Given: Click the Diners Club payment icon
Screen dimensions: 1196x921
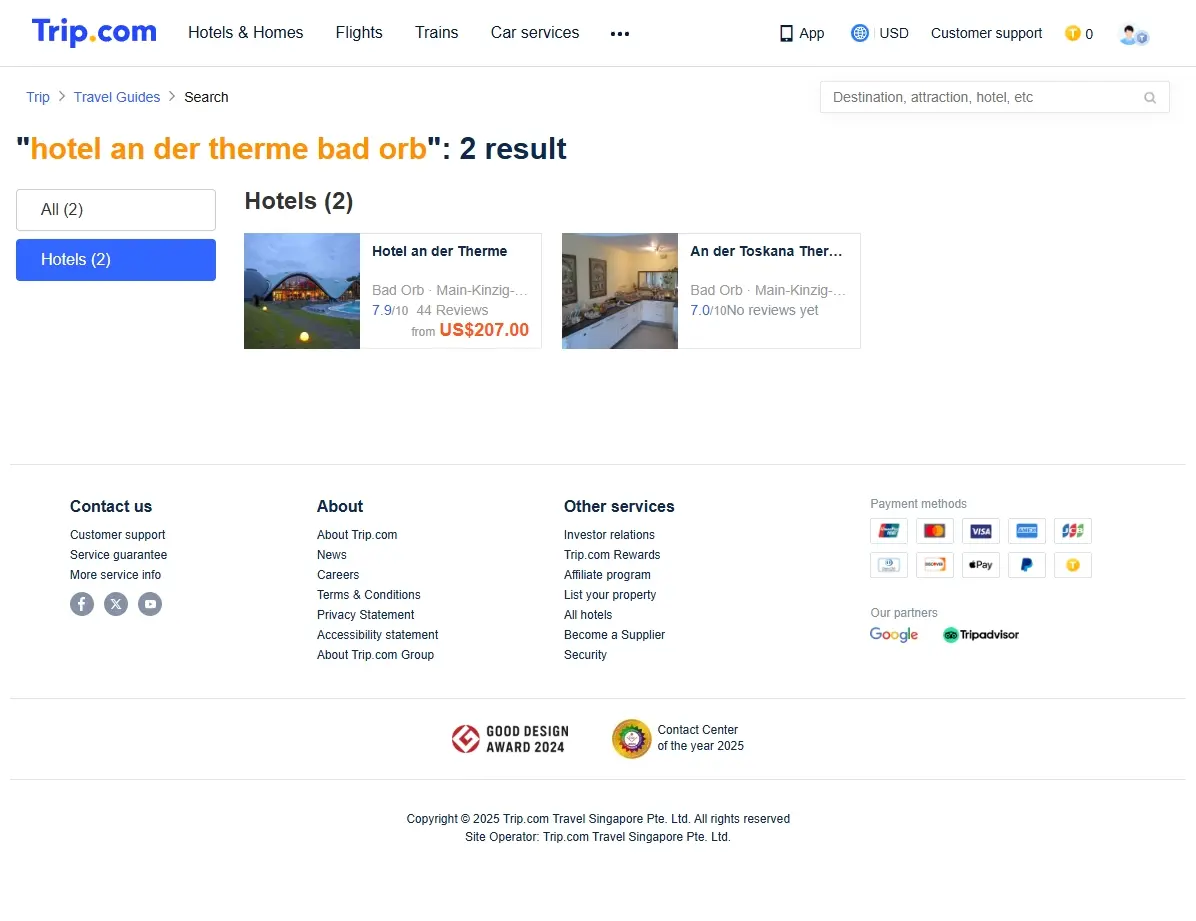Looking at the screenshot, I should pyautogui.click(x=889, y=565).
